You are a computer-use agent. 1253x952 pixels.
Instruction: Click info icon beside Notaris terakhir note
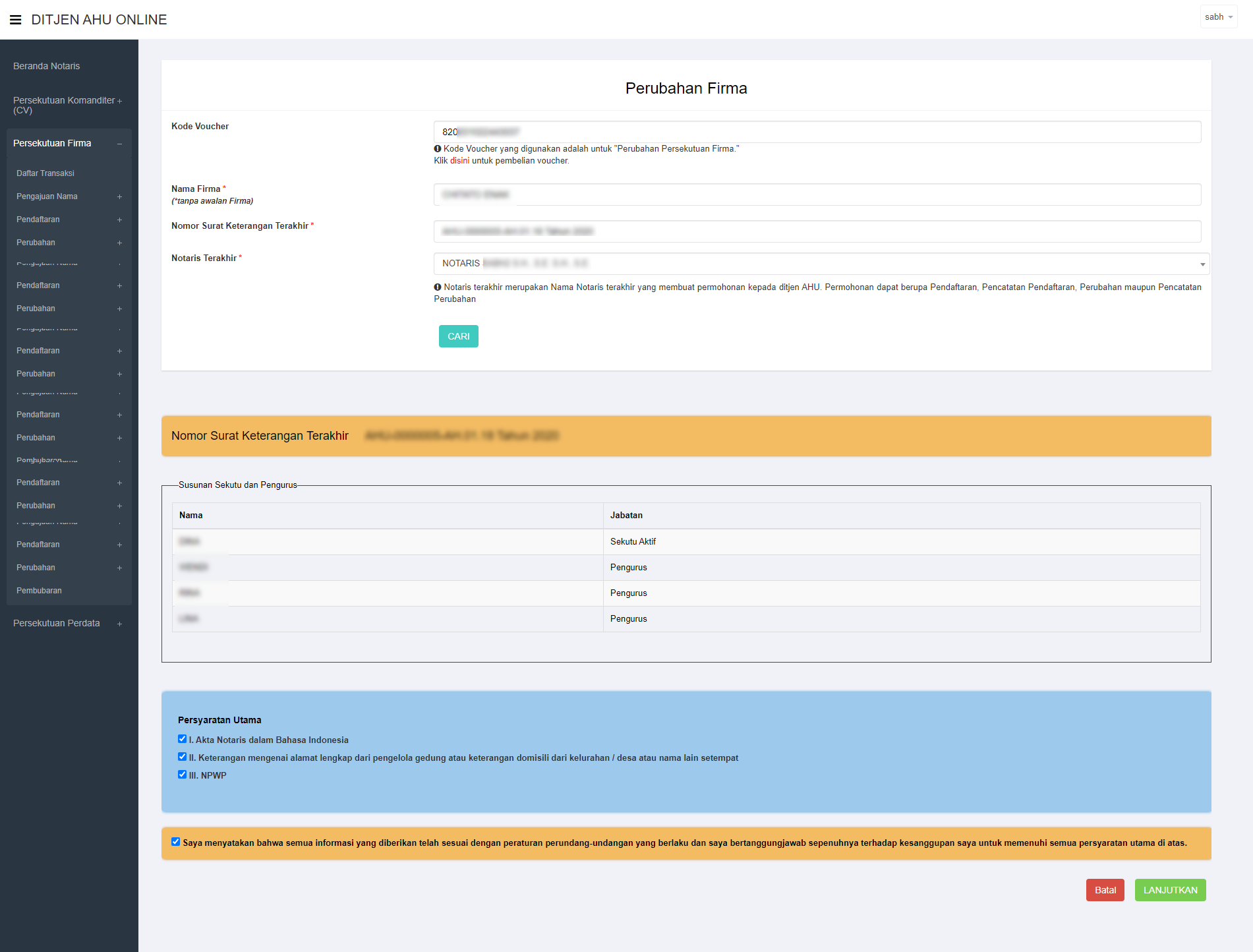[x=438, y=287]
